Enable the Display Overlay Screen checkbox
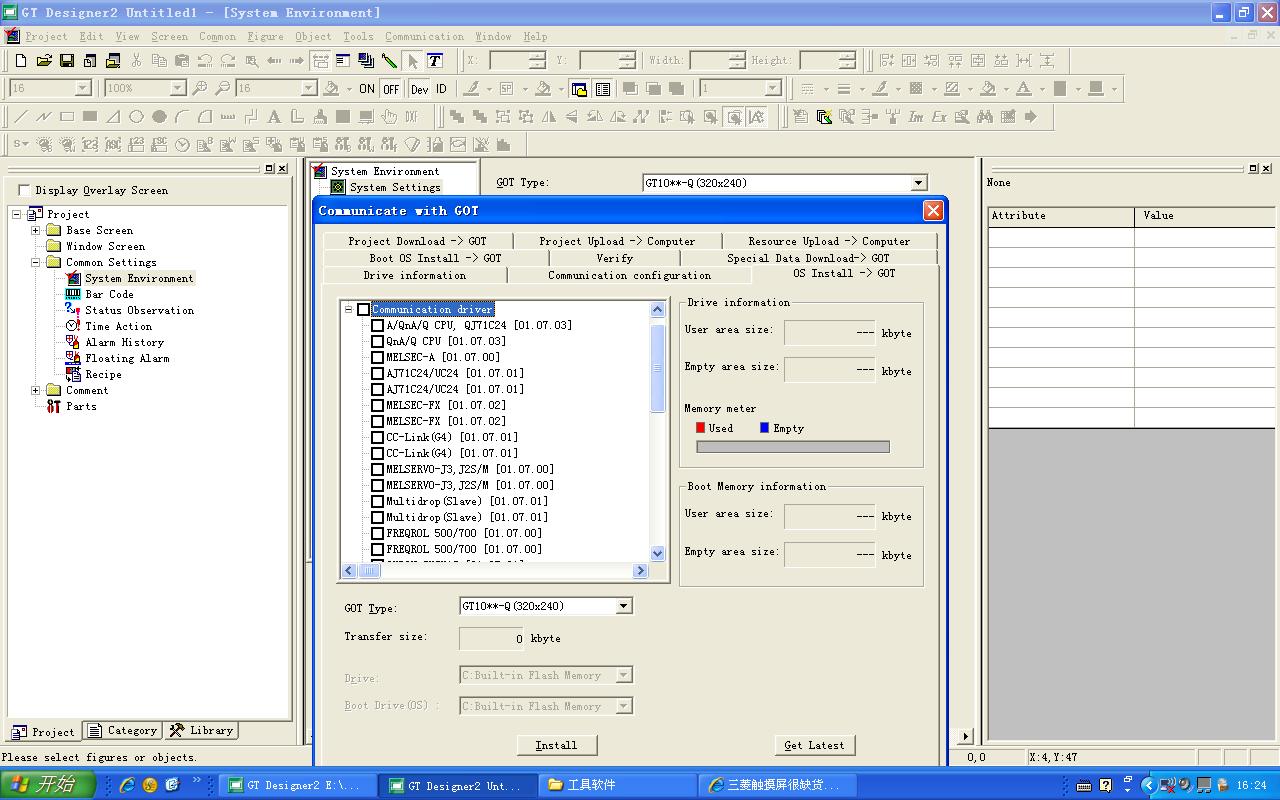 (x=24, y=190)
